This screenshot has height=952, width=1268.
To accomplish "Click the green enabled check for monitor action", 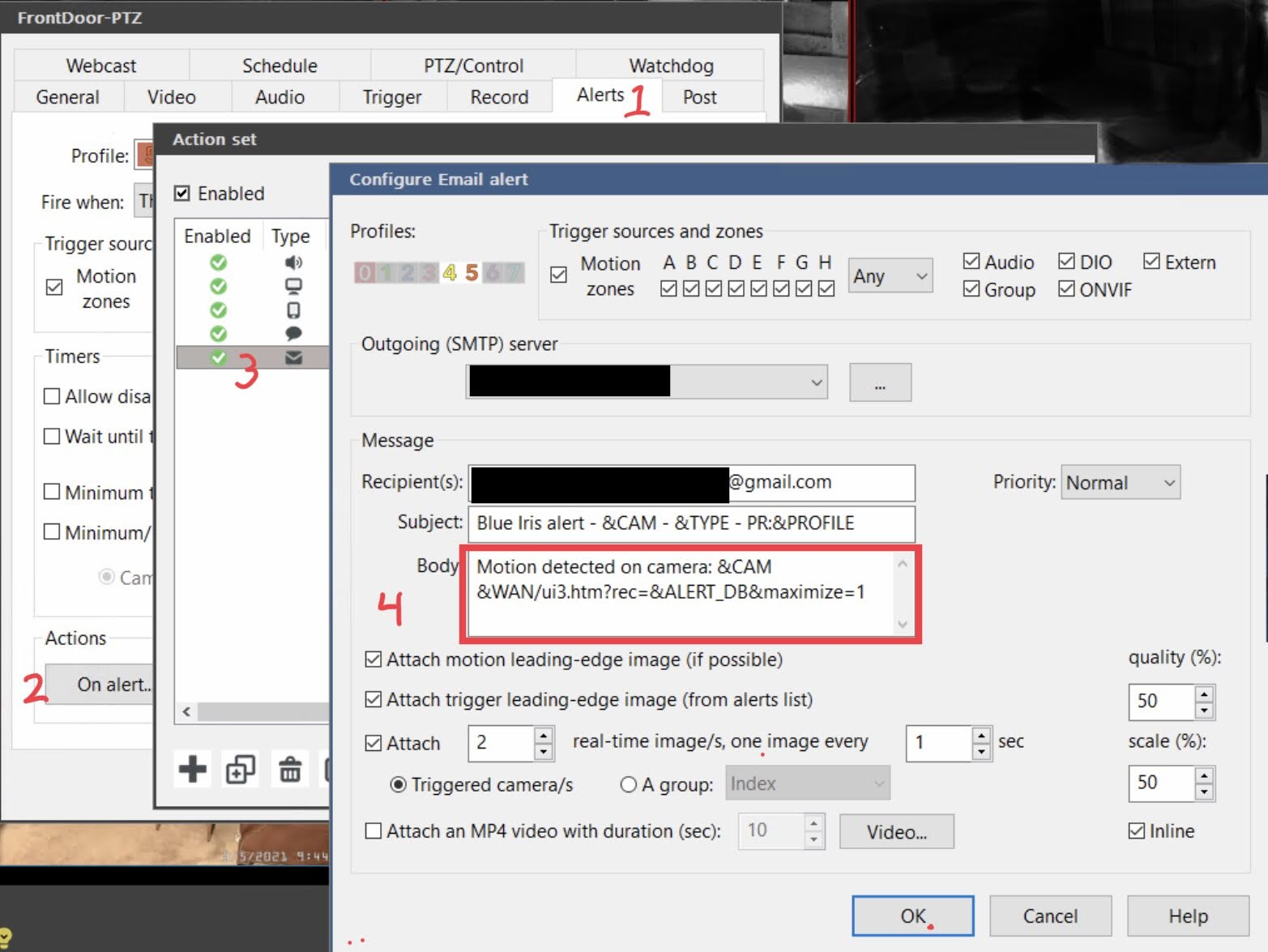I will click(218, 286).
